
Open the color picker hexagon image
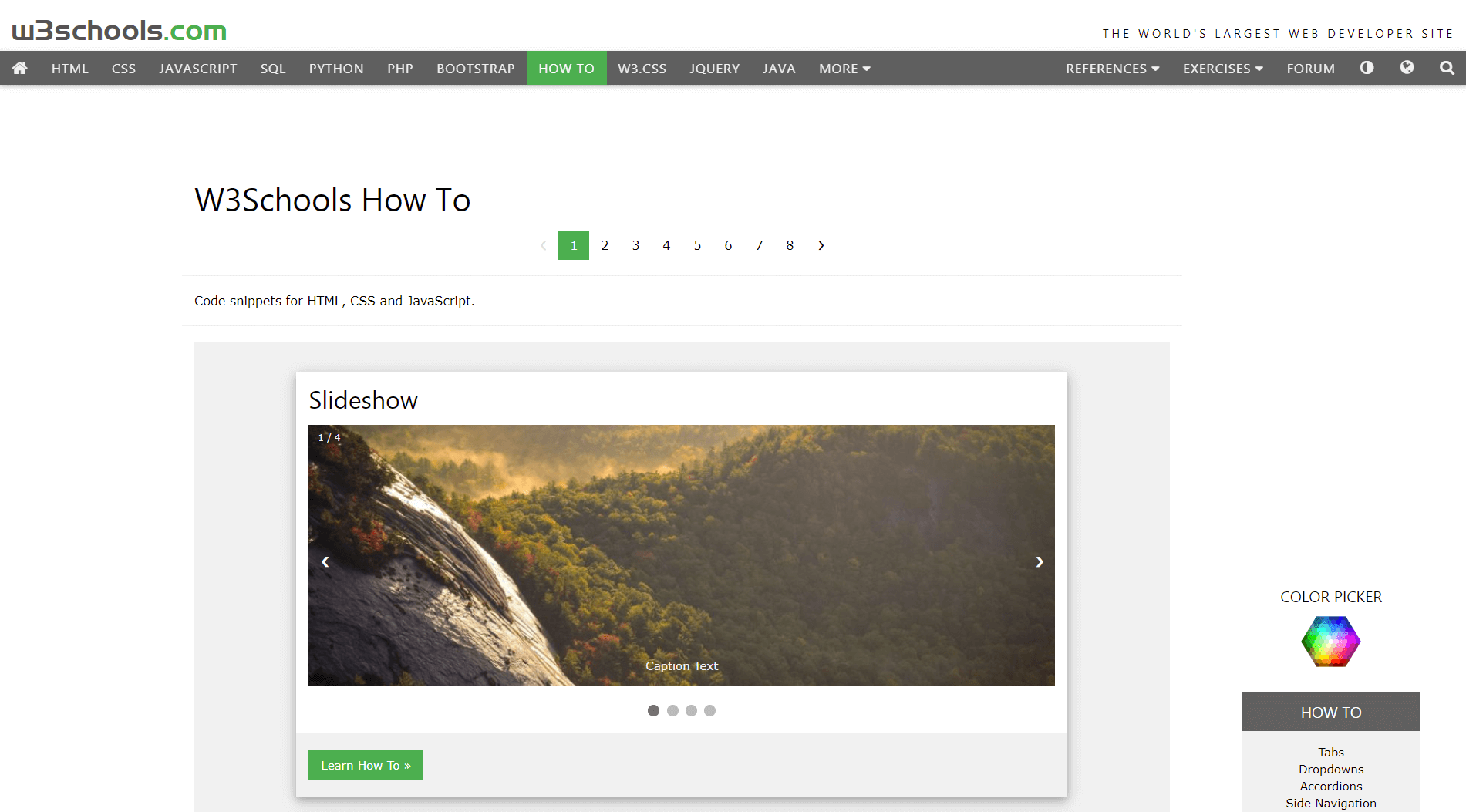[x=1331, y=641]
